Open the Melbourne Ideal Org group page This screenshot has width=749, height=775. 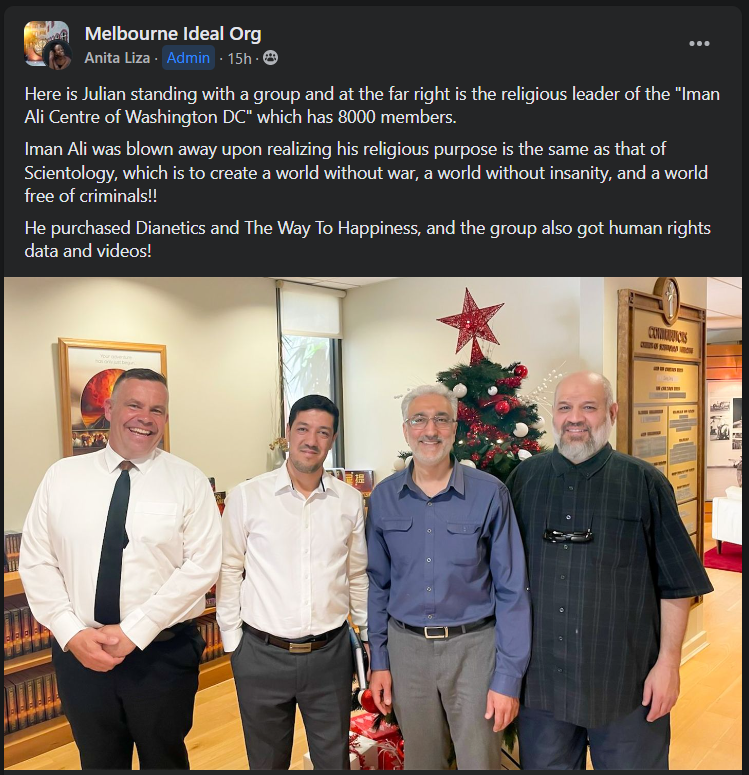point(173,34)
